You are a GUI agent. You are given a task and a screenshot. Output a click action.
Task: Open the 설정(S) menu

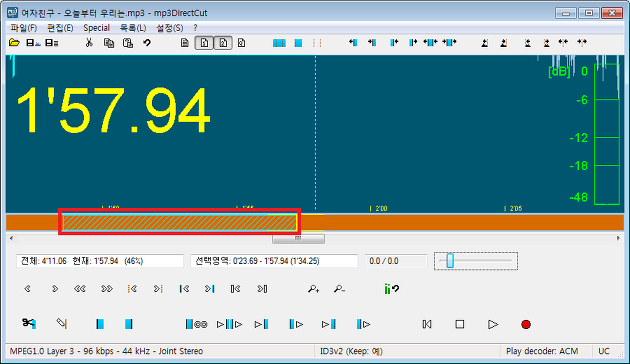(x=170, y=28)
